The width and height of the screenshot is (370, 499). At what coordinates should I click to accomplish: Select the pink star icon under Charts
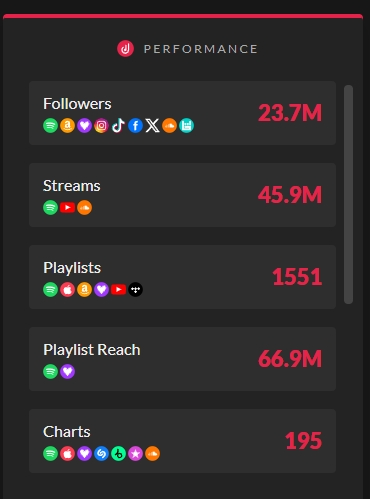(x=135, y=454)
